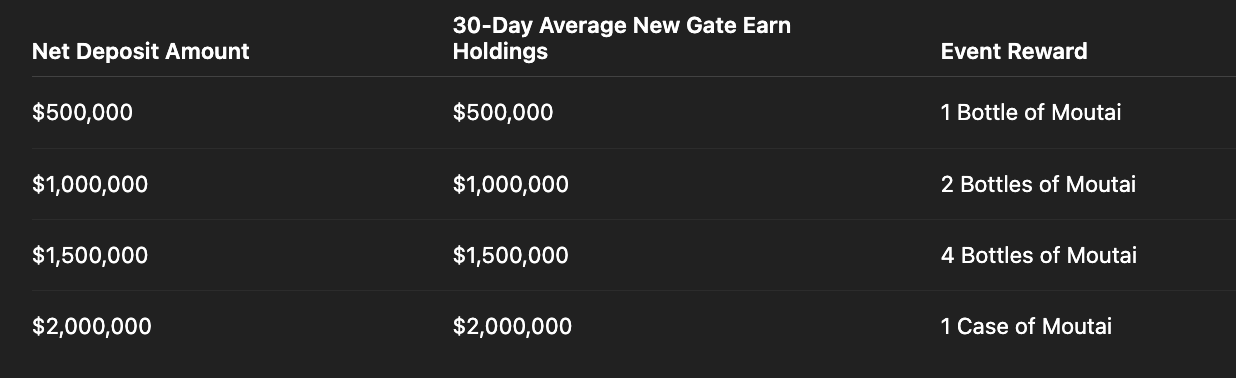The height and width of the screenshot is (378, 1236).
Task: Select the $2,000,000 Gate Earn holdings cell
Action: coord(512,327)
